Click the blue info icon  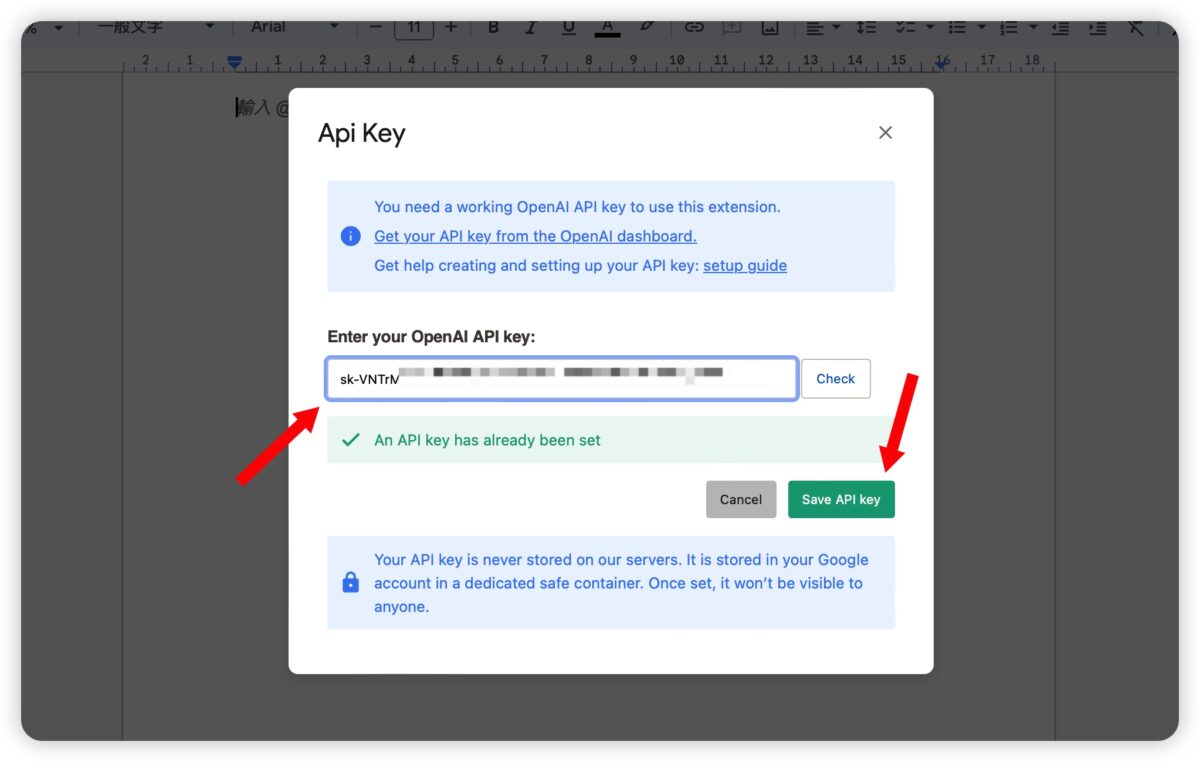[350, 236]
